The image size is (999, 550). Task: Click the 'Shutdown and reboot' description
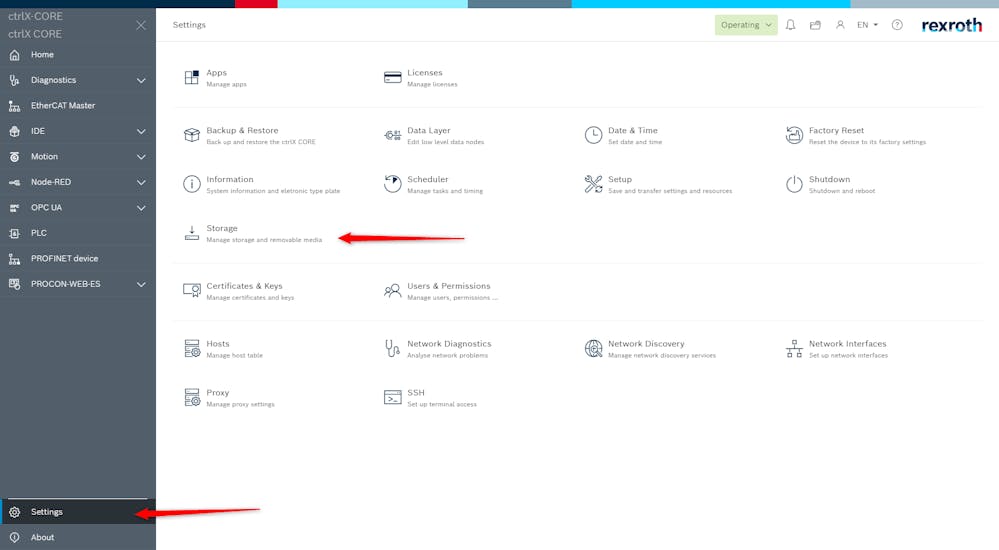[x=842, y=191]
